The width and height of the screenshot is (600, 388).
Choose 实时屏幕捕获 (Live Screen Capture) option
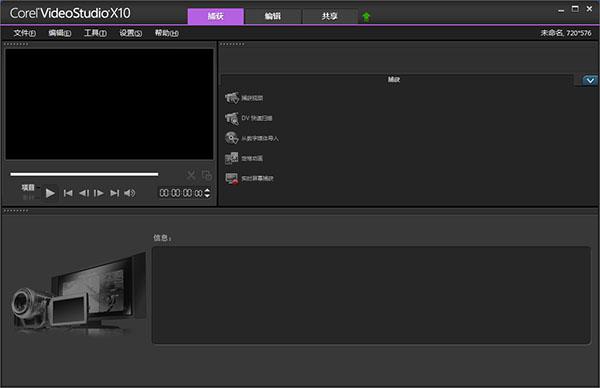tap(249, 178)
